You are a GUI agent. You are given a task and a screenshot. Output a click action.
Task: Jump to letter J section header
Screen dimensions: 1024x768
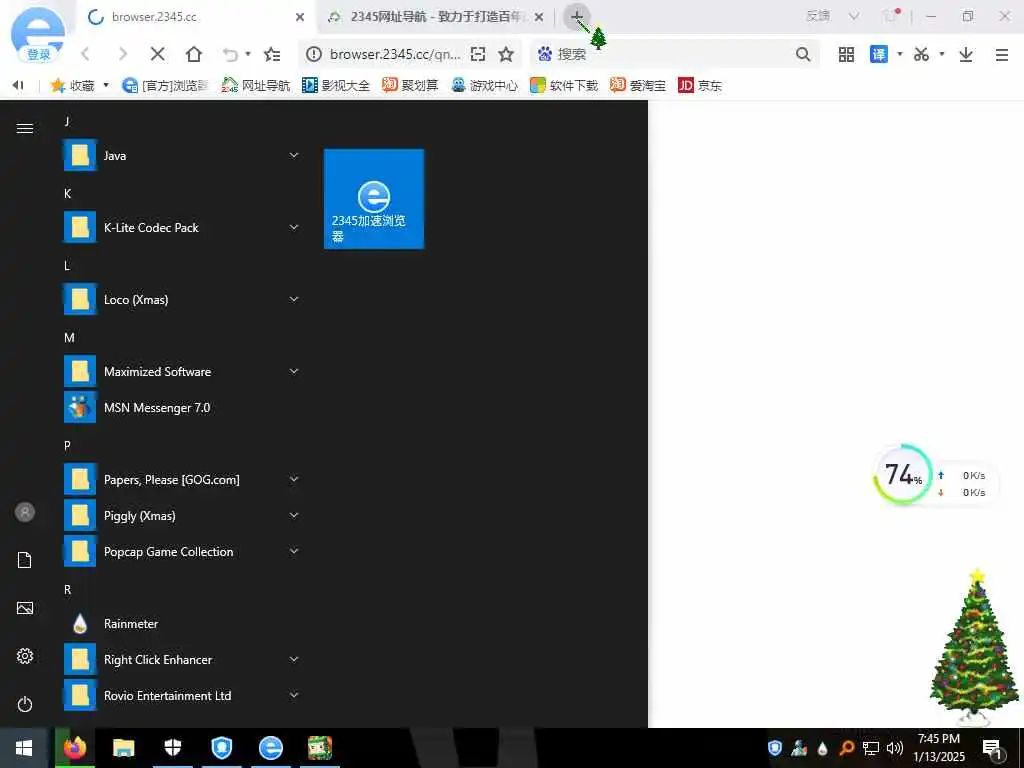pyautogui.click(x=67, y=121)
